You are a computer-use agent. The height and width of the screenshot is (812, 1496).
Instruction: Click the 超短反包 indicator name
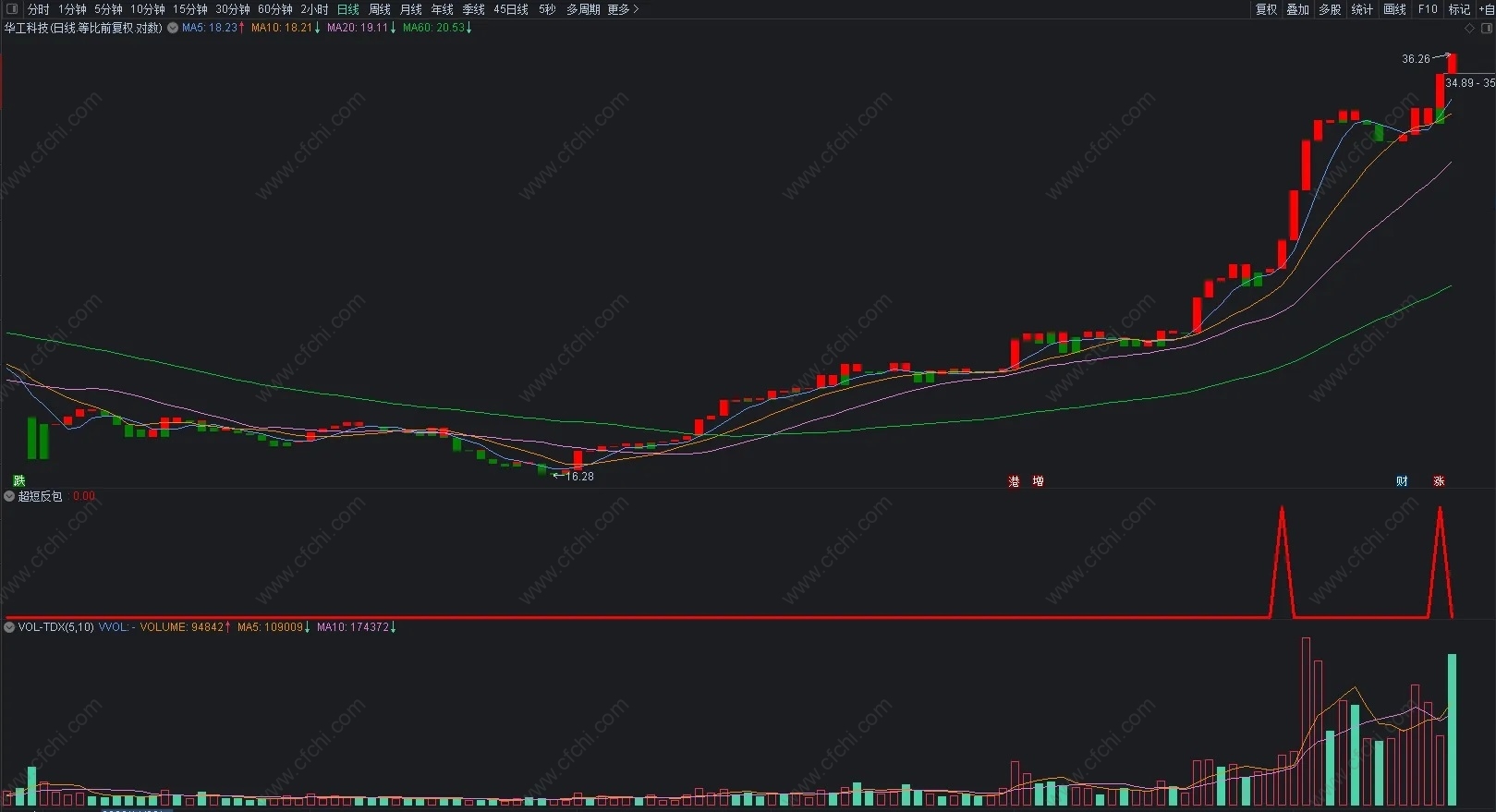click(x=41, y=496)
